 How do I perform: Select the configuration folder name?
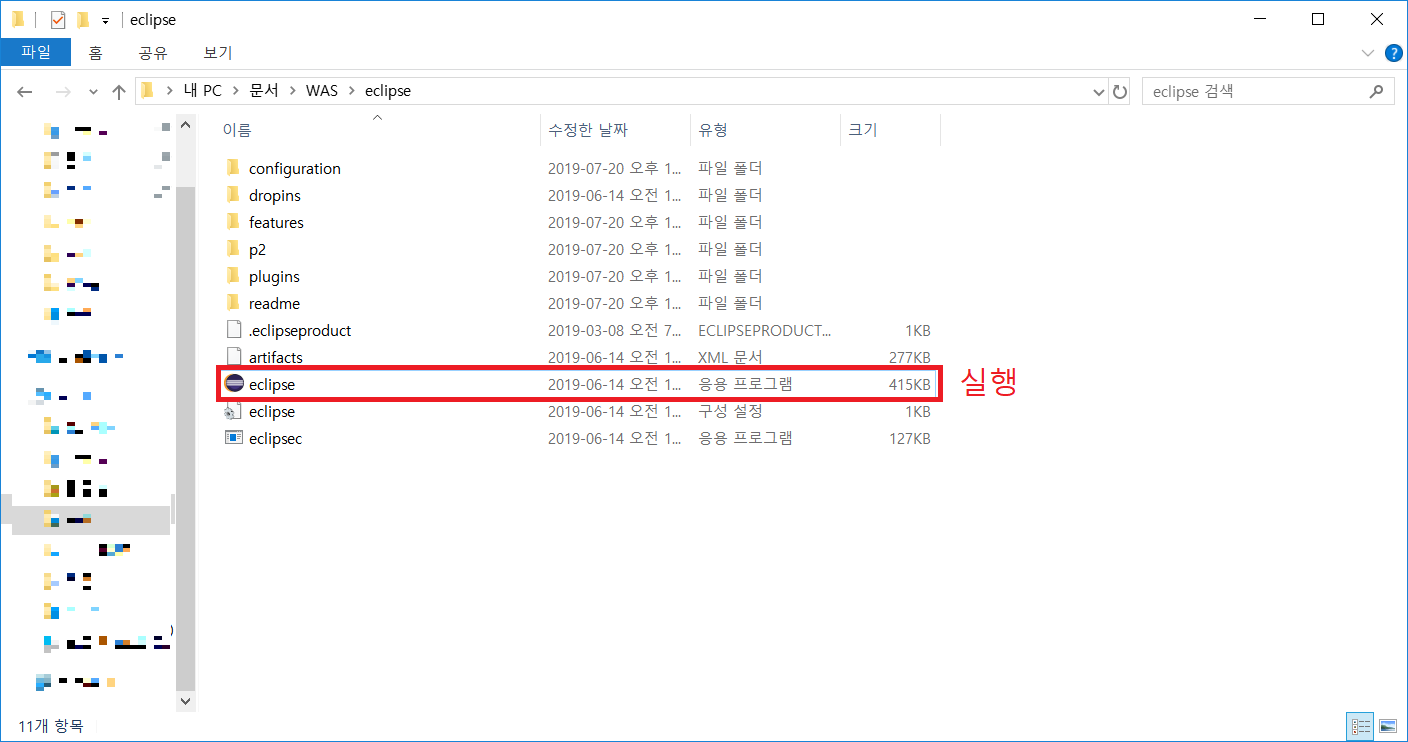[x=295, y=168]
